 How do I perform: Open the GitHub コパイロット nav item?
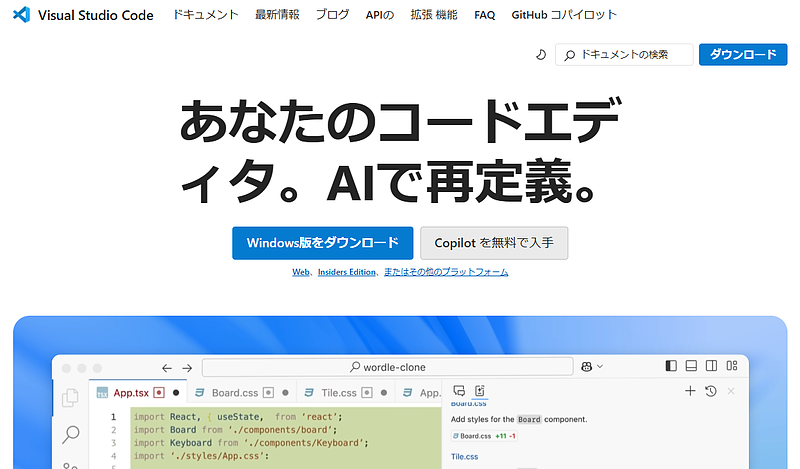click(x=564, y=15)
